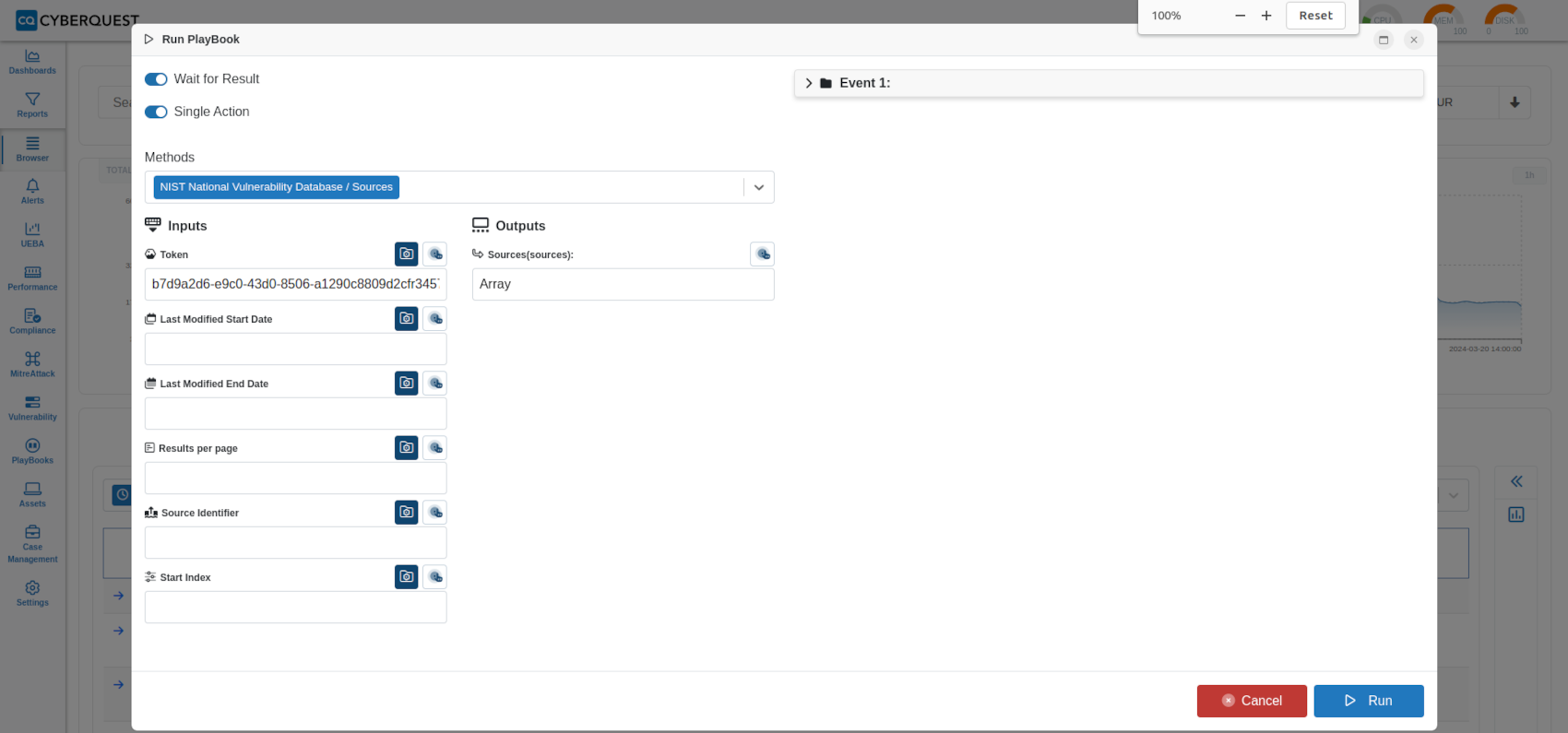Viewport: 1568px width, 733px height.
Task: Click lookup icon for Results per page
Action: [435, 447]
